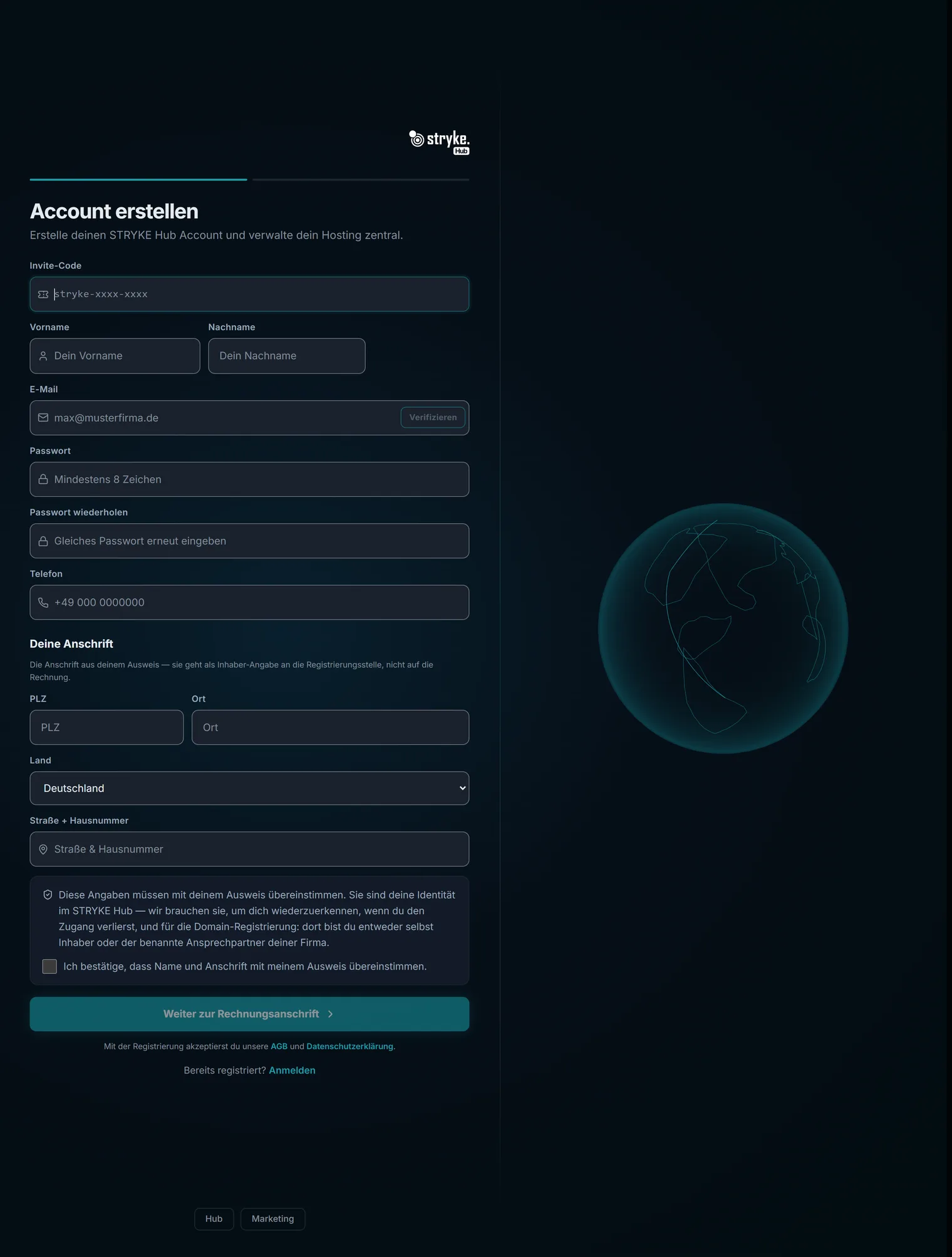952x1257 pixels.
Task: Focus the Dein Nachname input field
Action: (x=287, y=356)
